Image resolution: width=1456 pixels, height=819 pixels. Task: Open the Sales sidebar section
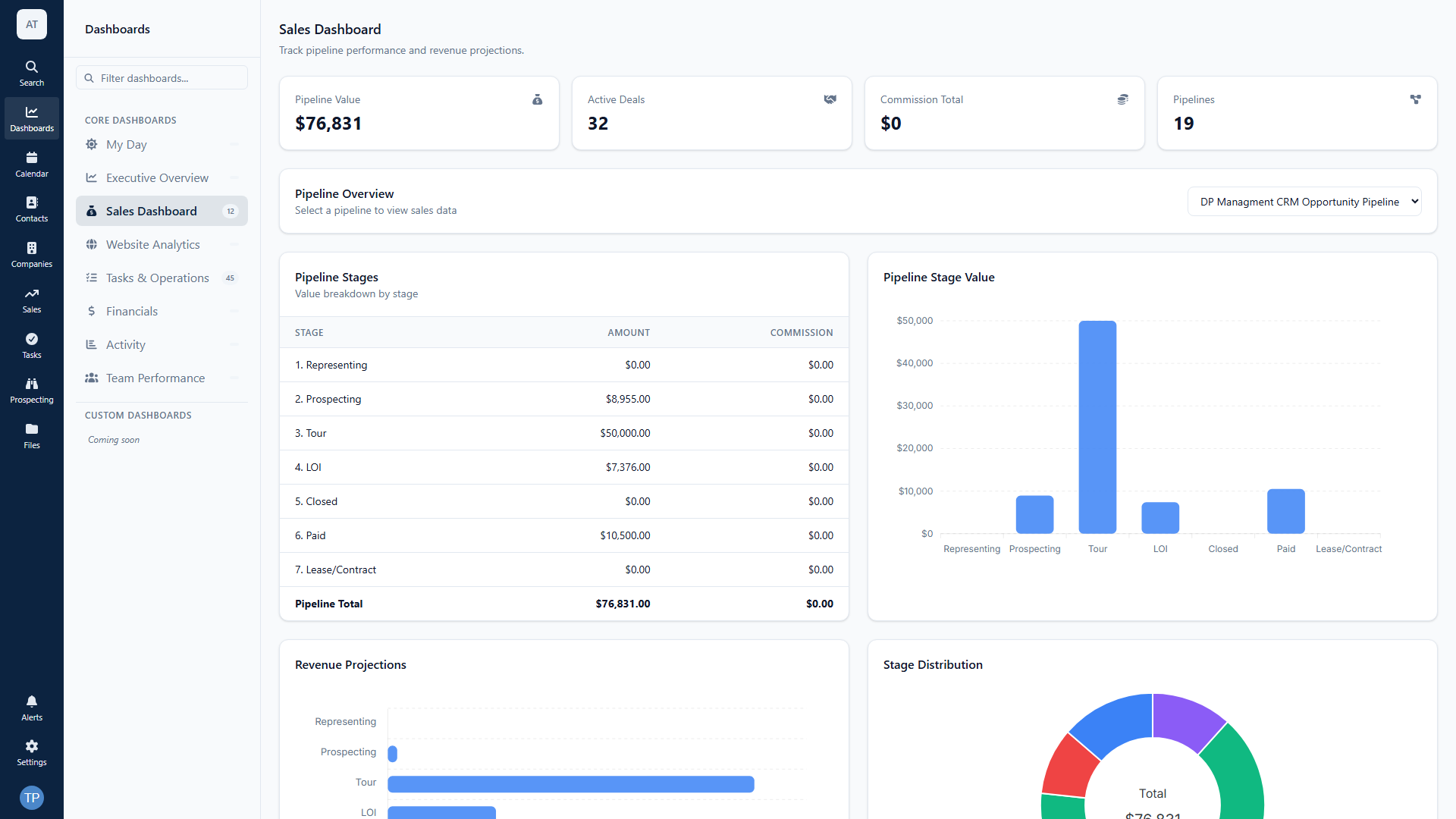(x=32, y=300)
